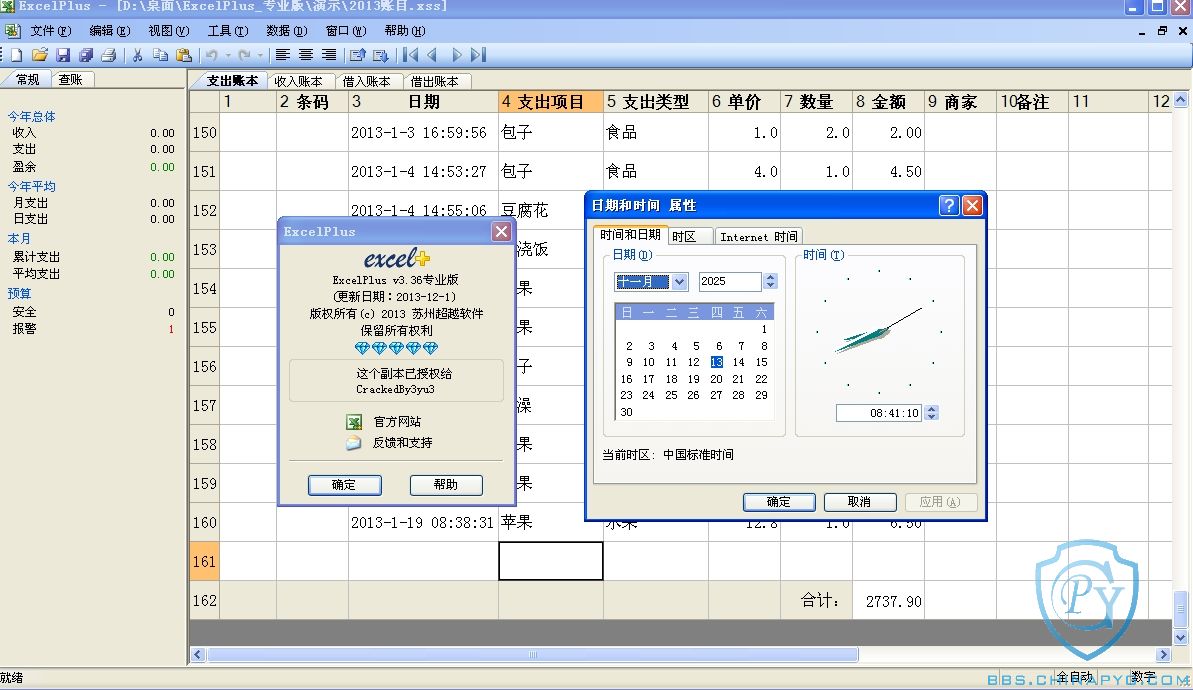The width and height of the screenshot is (1193, 690).
Task: Click the export toolbar icon with up arrow
Action: tap(357, 55)
